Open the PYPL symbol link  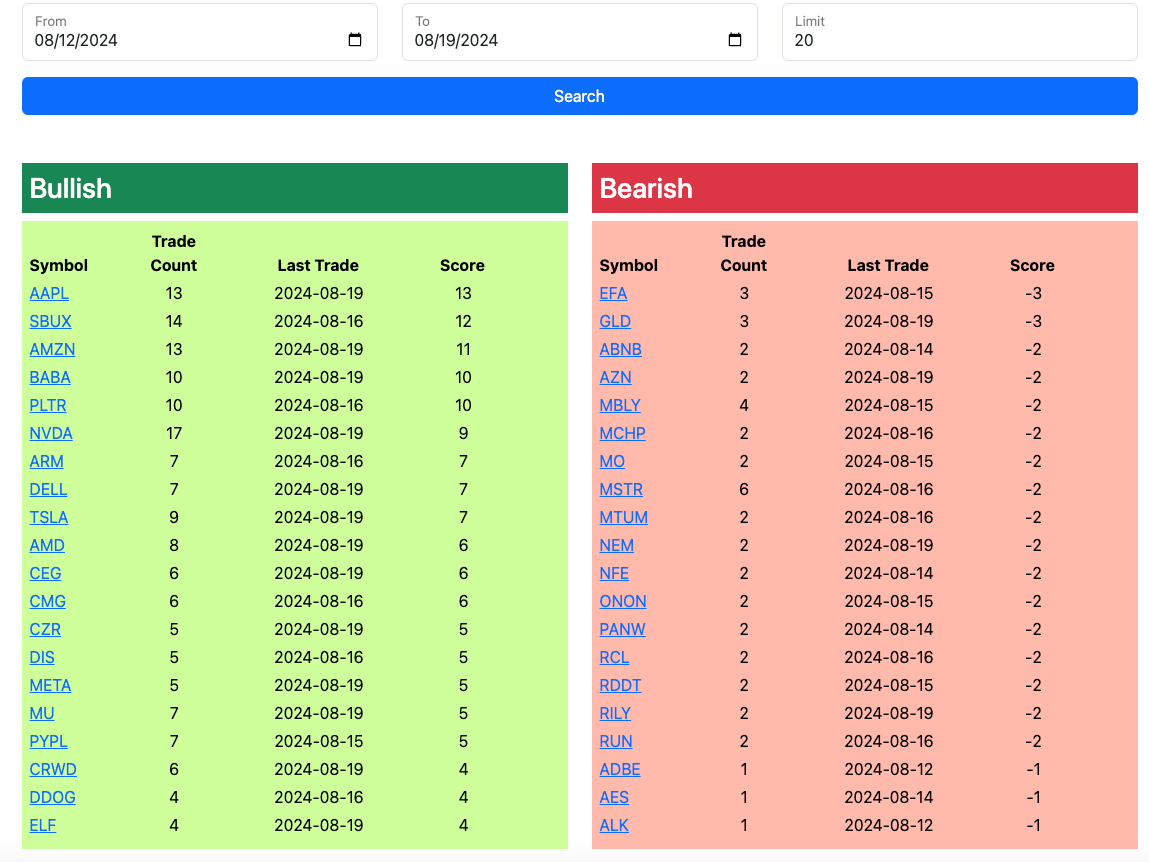(x=48, y=741)
